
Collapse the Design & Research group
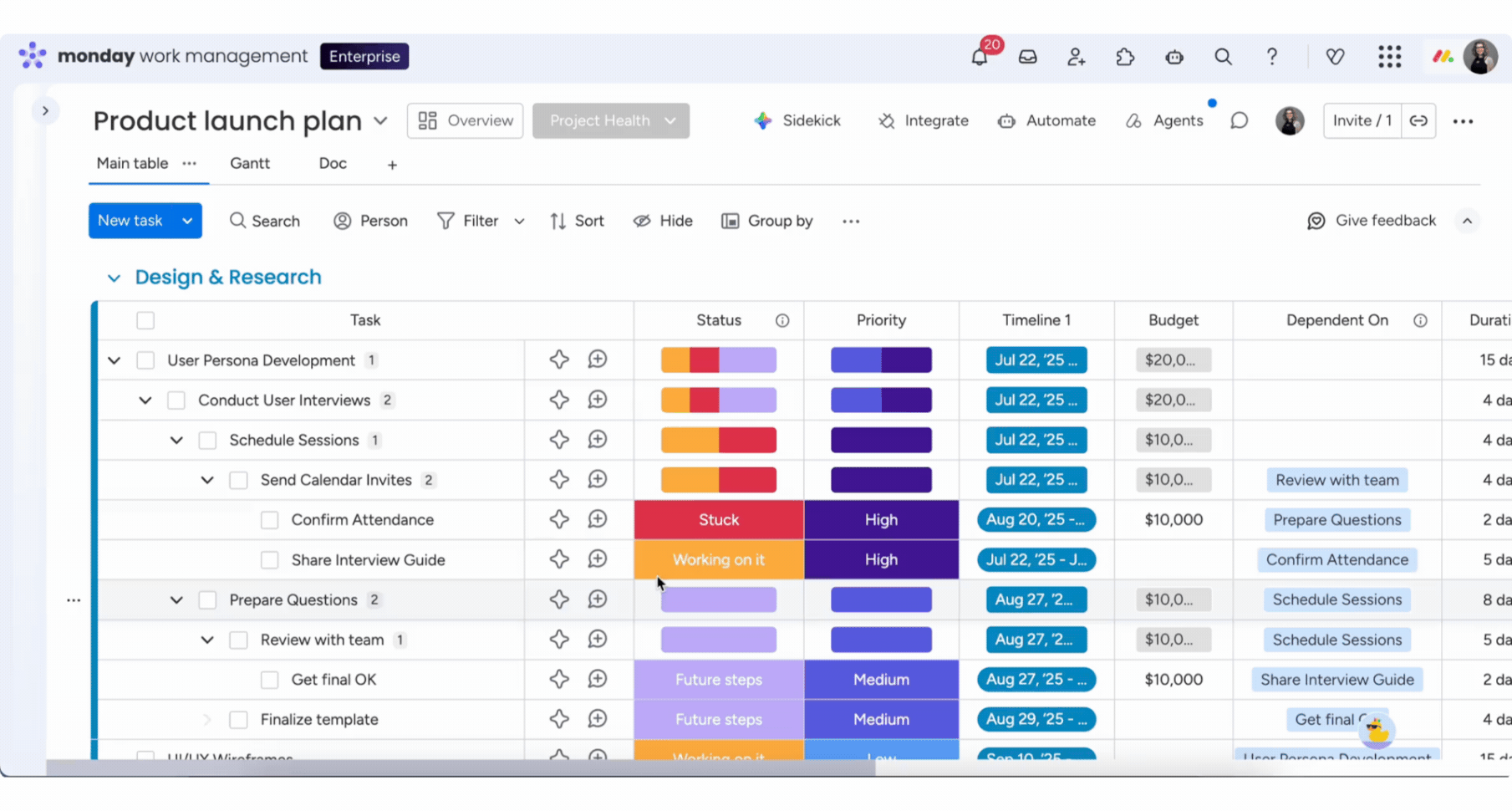coord(114,278)
